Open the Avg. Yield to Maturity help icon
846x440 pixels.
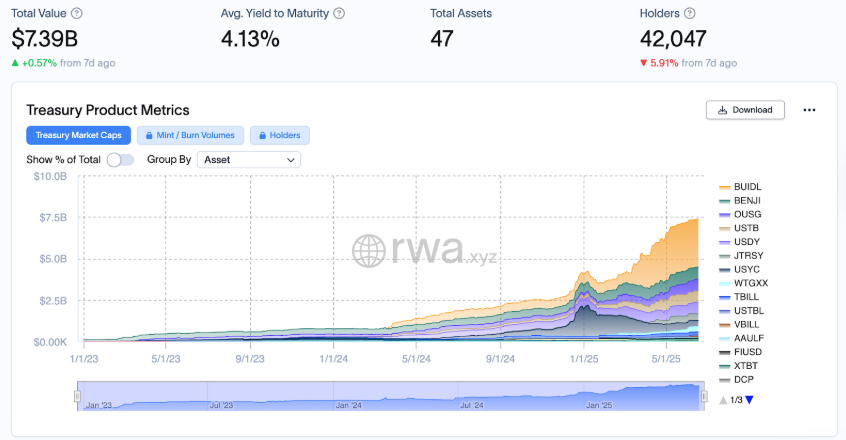tap(339, 13)
